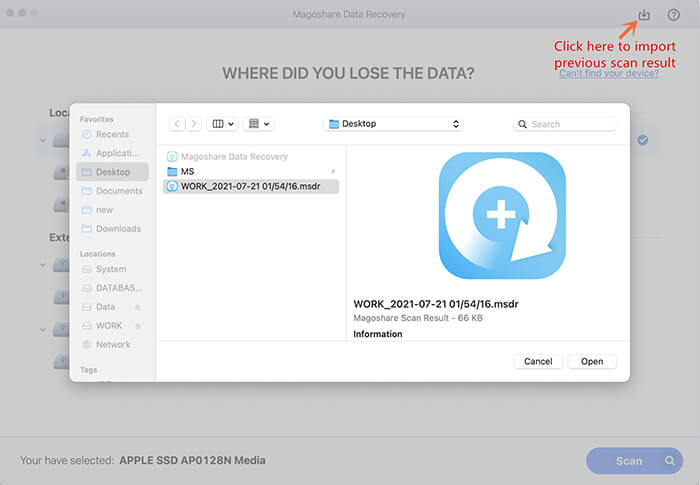Screen dimensions: 700x485
Task: Click the Open button
Action: click(x=592, y=361)
